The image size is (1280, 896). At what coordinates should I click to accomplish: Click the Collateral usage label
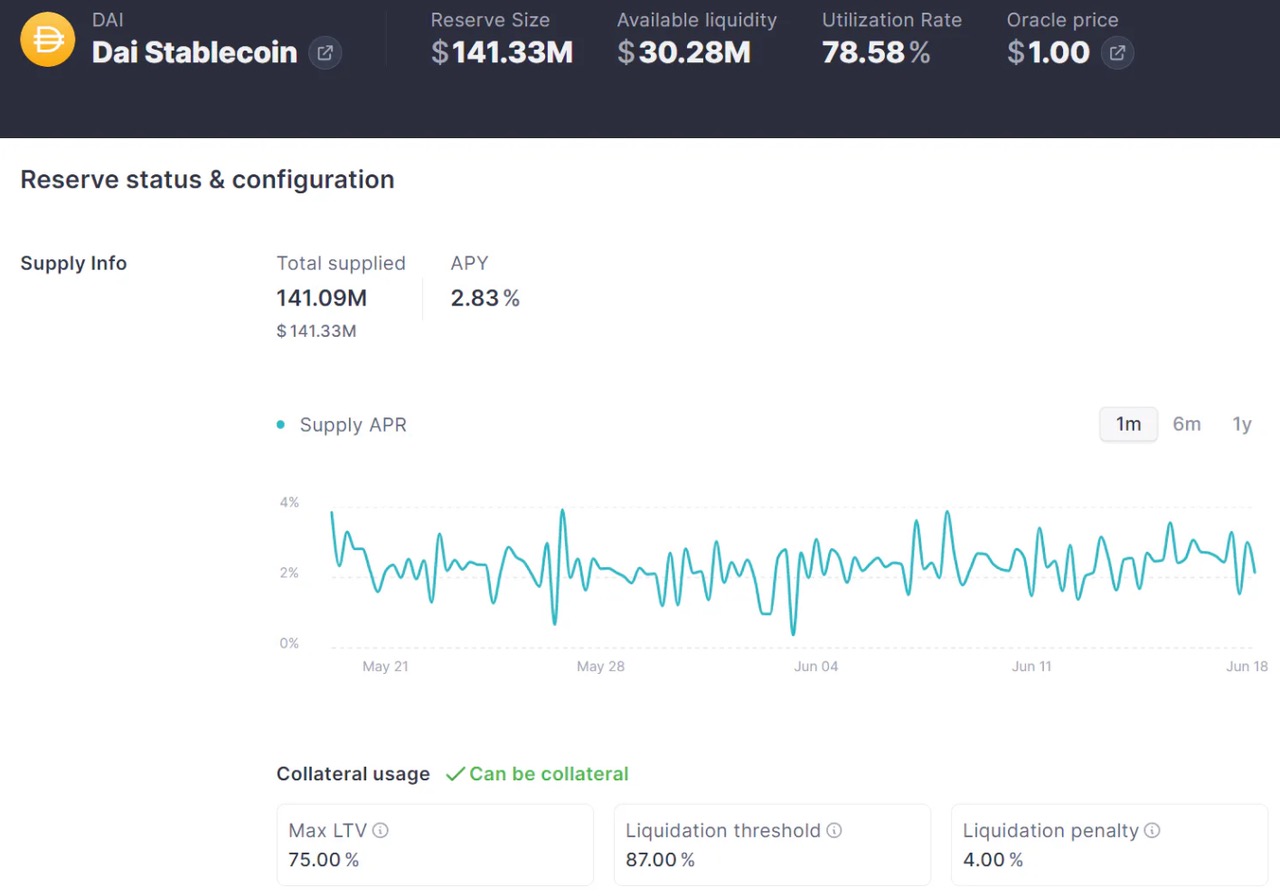pos(353,774)
